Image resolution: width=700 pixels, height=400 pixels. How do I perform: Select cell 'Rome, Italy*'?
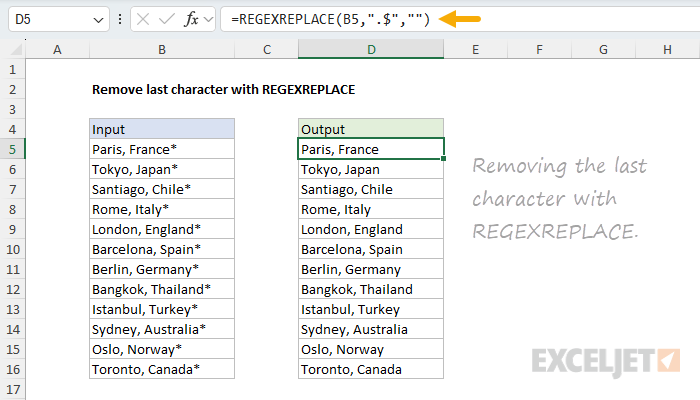pos(162,209)
